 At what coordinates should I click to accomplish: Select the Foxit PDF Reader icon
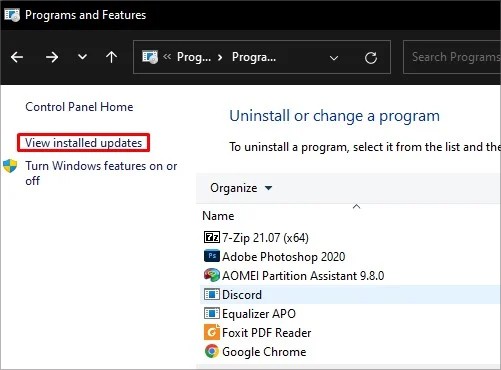point(212,332)
